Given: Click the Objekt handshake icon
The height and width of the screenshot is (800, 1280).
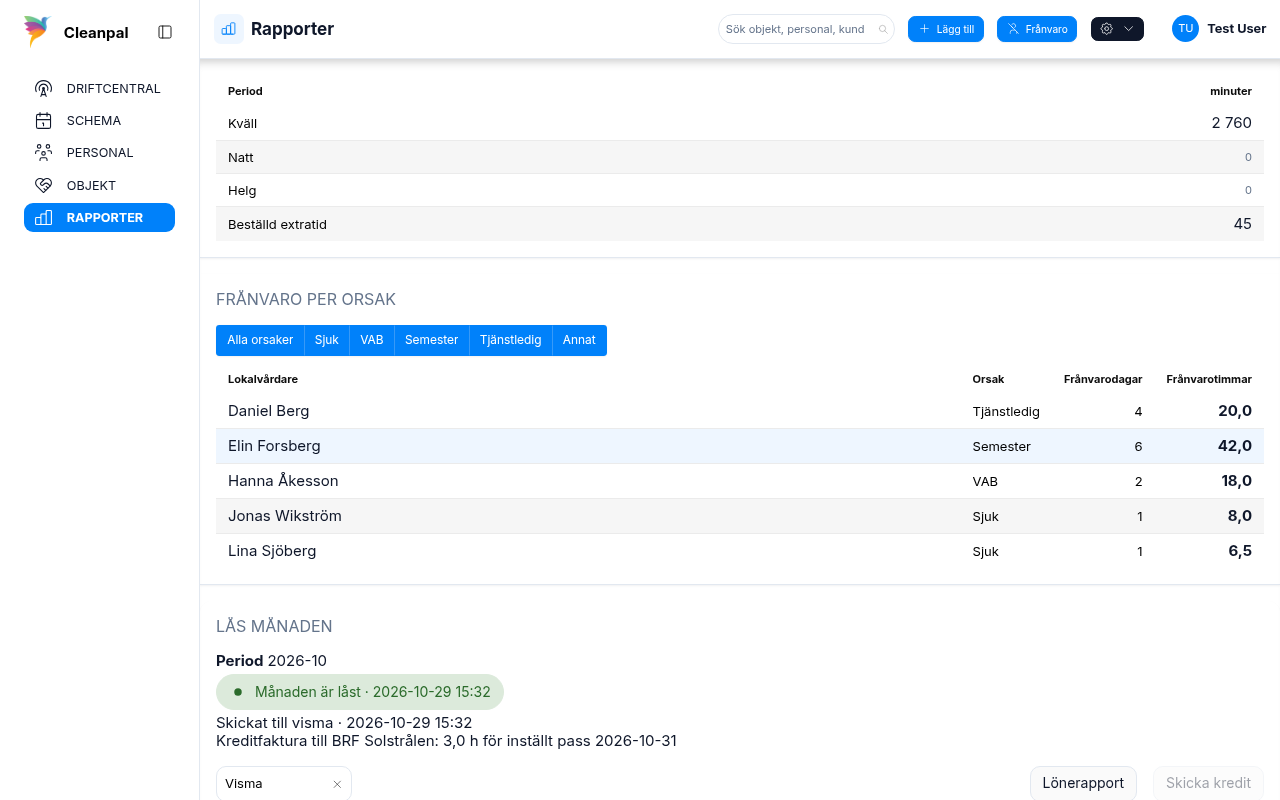Looking at the screenshot, I should point(43,185).
